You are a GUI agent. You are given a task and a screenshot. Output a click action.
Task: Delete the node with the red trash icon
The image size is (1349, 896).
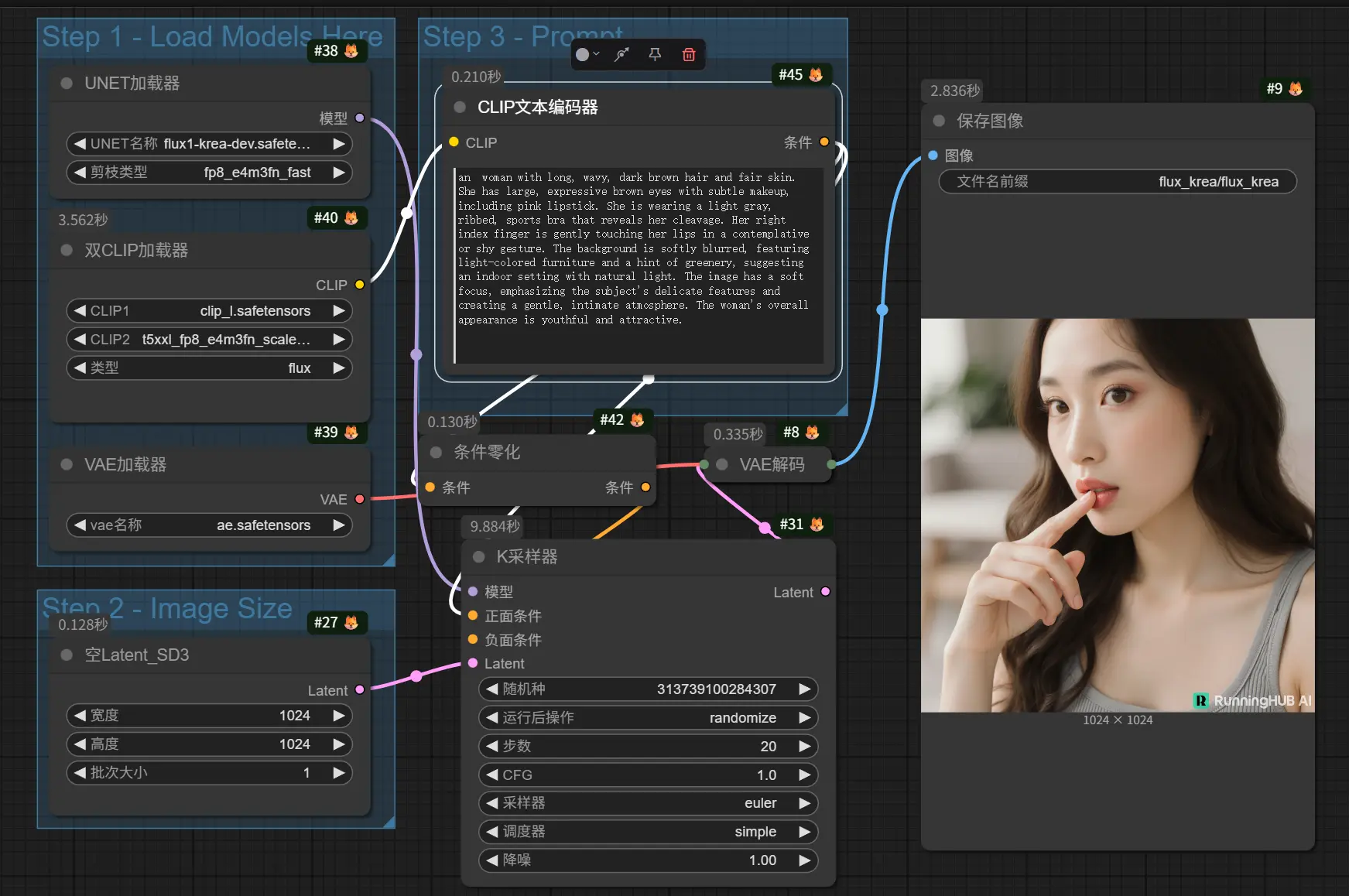click(689, 54)
